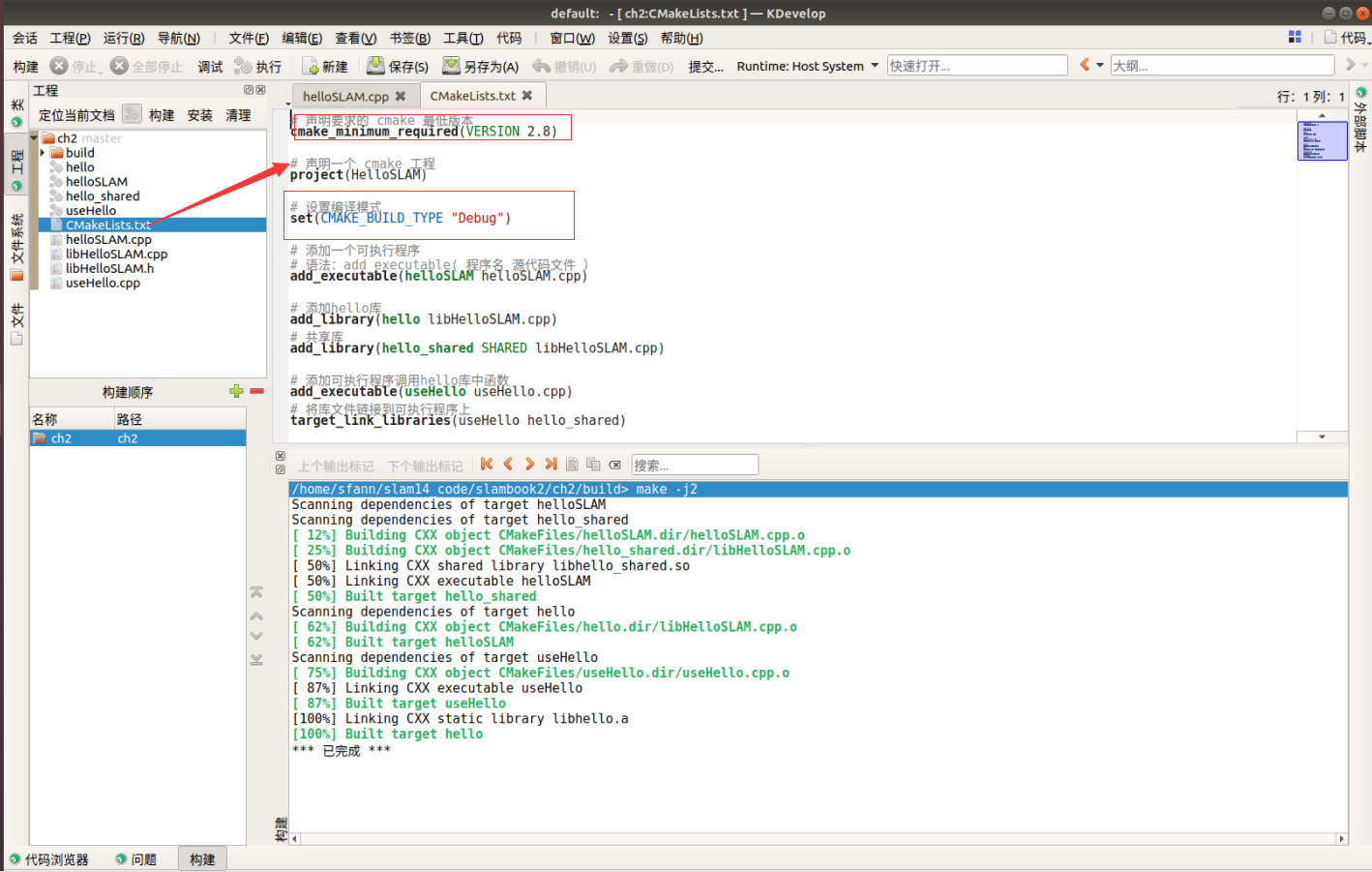
Task: Select useHello.cpp in project tree
Action: 103,284
